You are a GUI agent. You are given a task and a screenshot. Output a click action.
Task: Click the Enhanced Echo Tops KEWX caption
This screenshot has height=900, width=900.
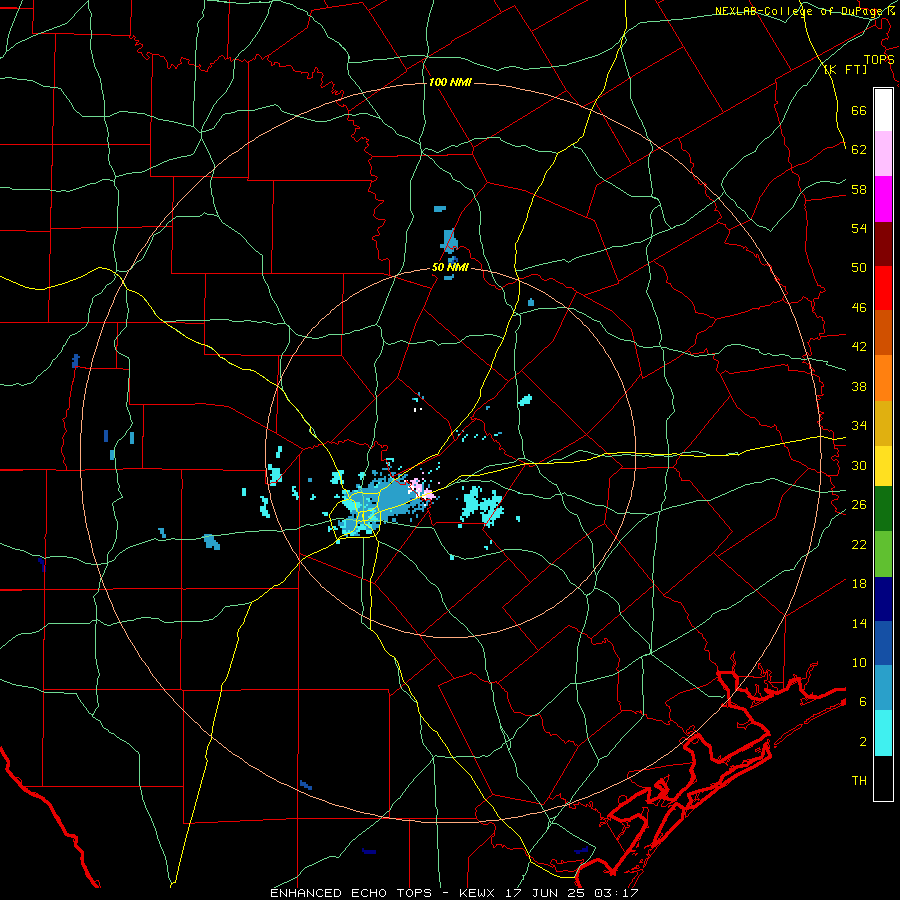tap(454, 893)
